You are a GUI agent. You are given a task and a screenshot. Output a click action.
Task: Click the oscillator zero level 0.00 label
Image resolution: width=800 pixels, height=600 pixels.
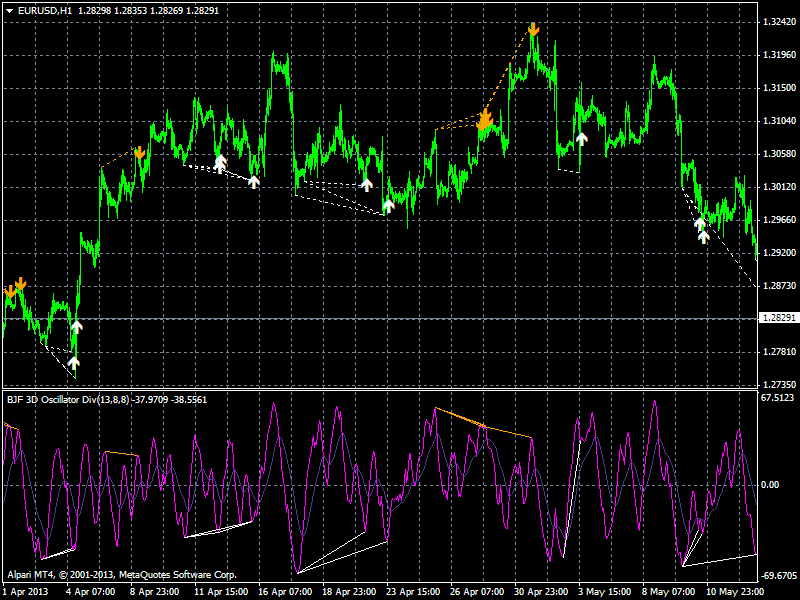point(770,485)
